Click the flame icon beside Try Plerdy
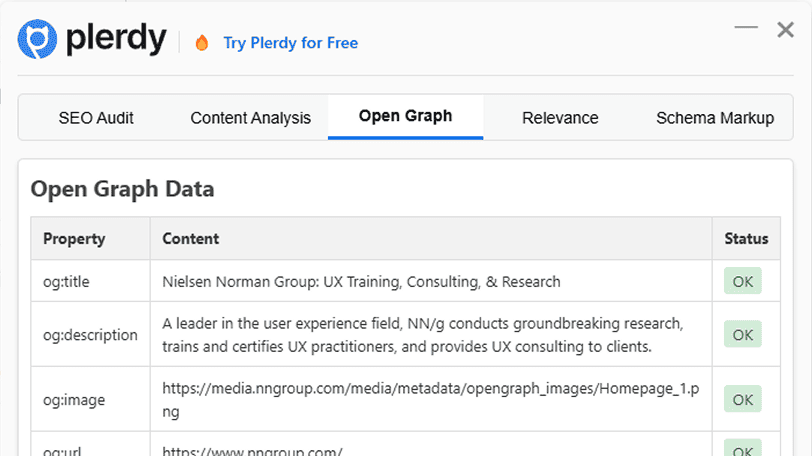 pos(202,43)
